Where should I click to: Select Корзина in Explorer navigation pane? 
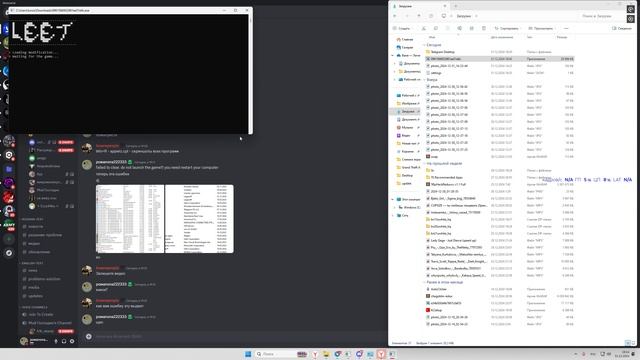(407, 151)
